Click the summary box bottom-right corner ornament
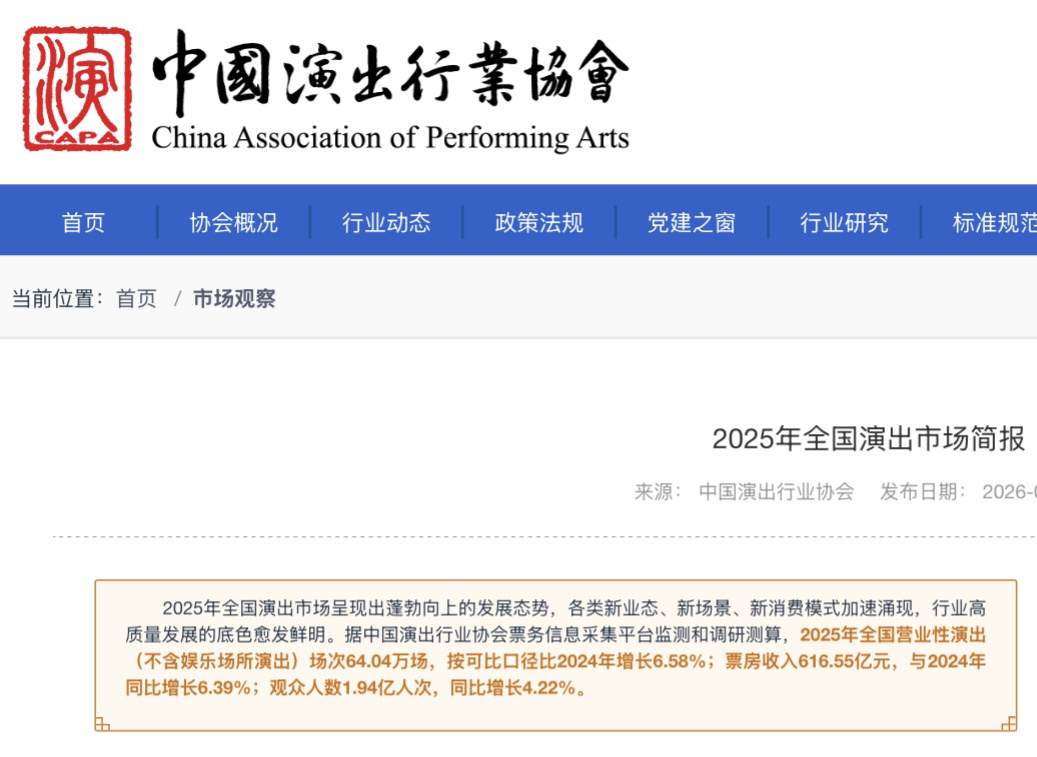The width and height of the screenshot is (1037, 757). click(1009, 723)
